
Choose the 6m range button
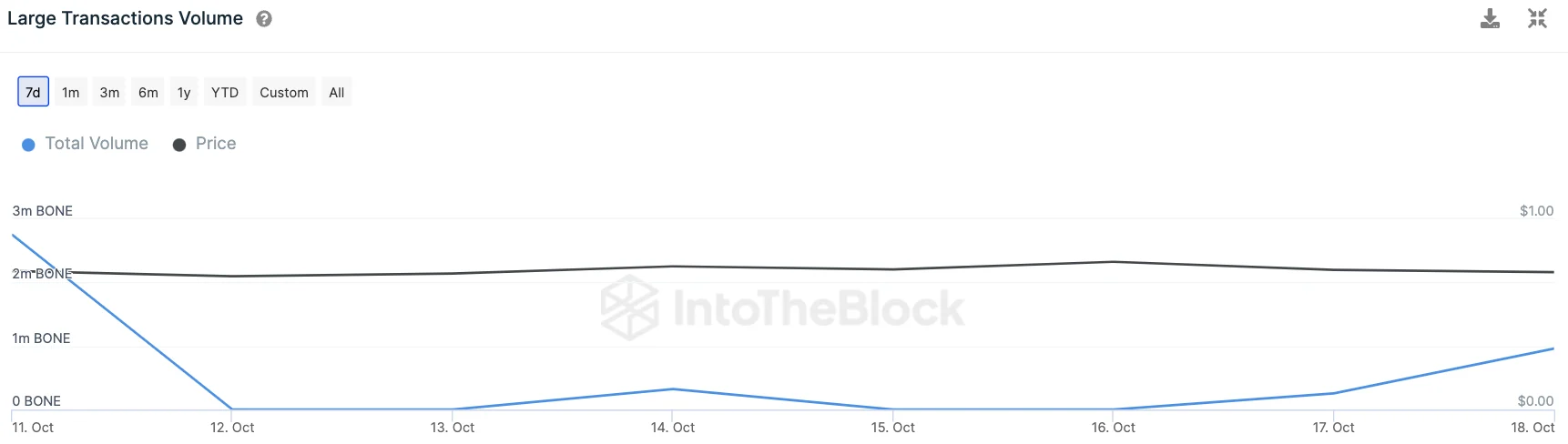148,92
